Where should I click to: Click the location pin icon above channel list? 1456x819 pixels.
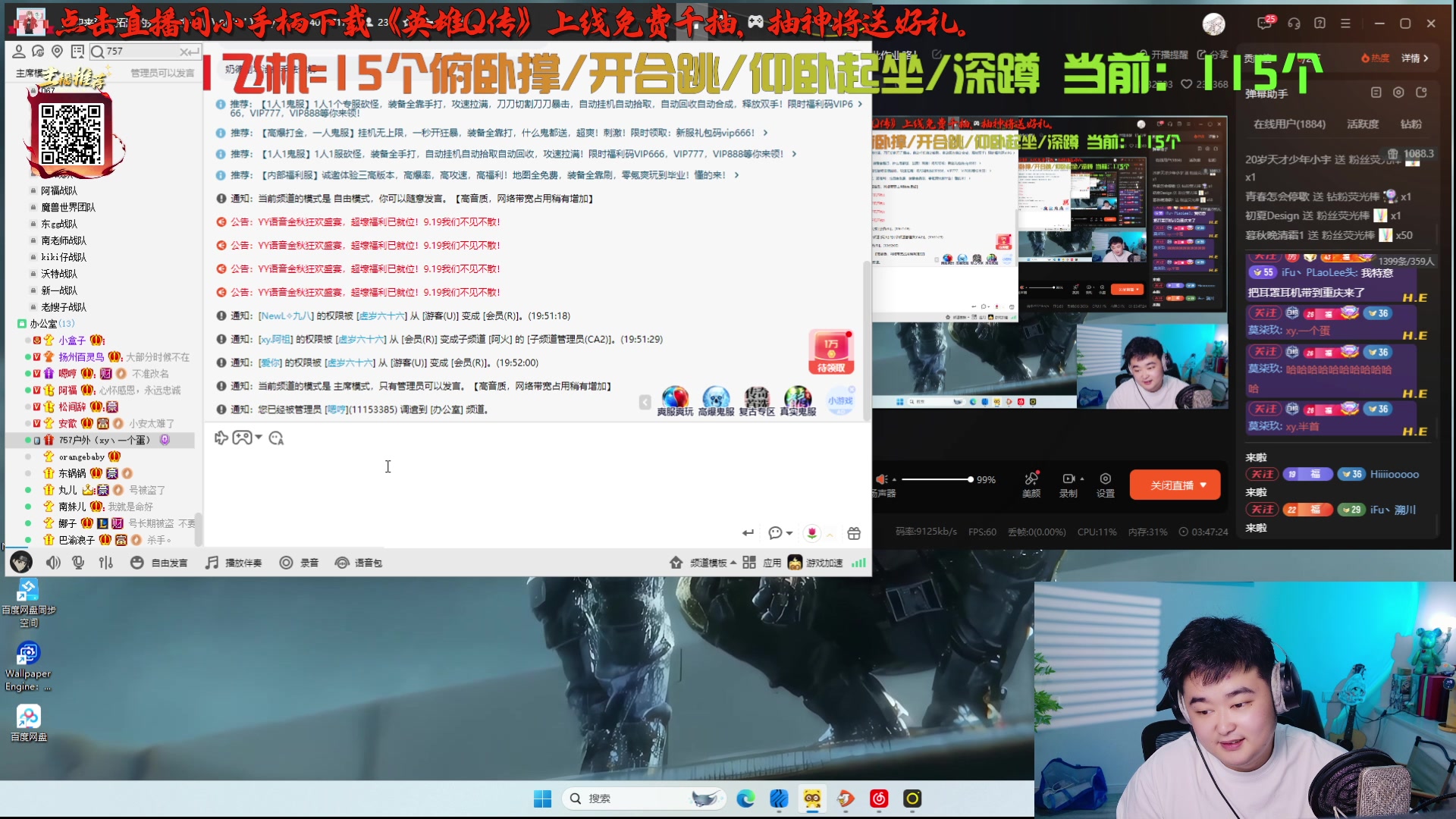[x=57, y=51]
